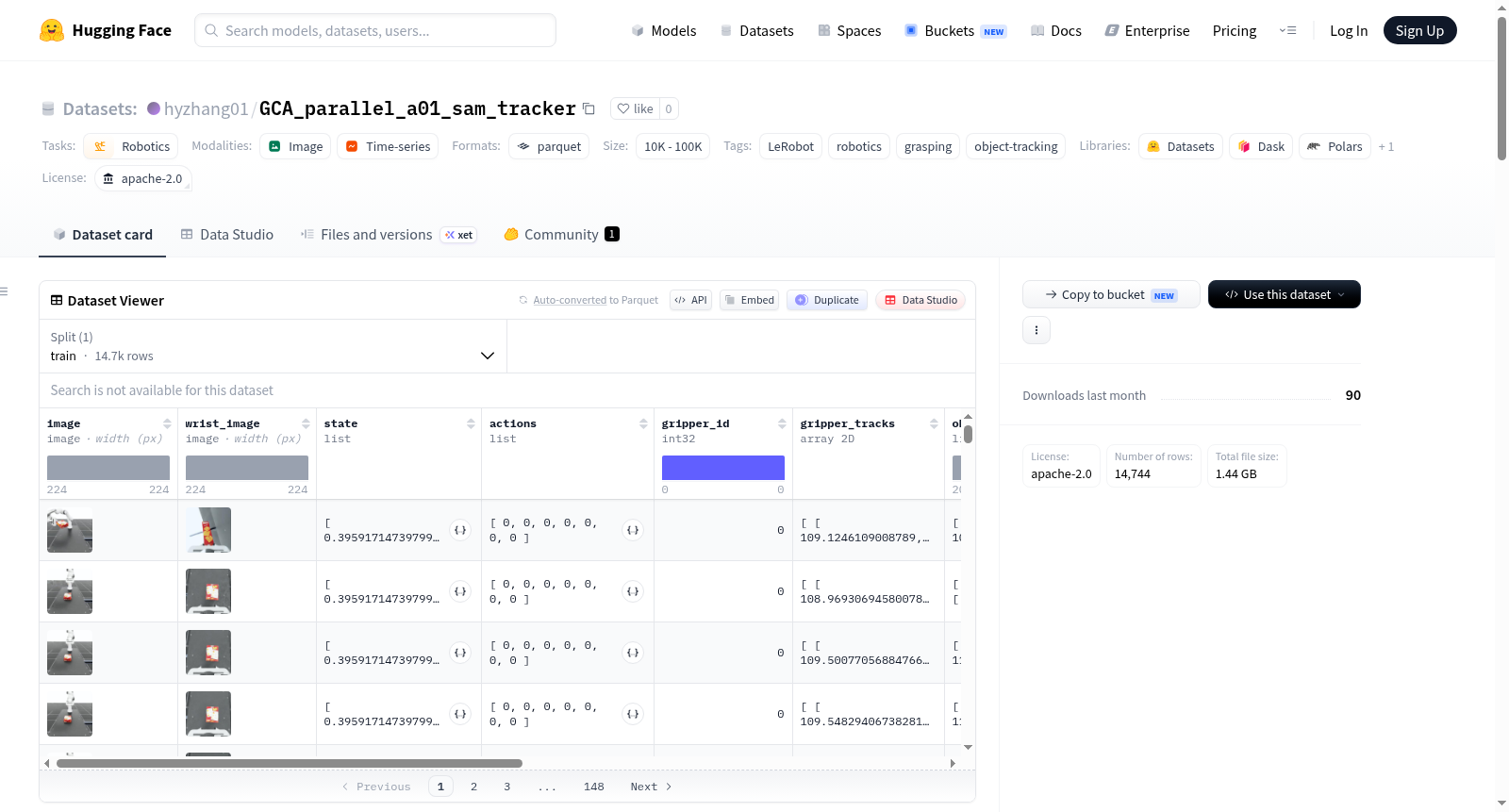Open the hyzhang01 profile link
The image size is (1509, 812).
(206, 108)
